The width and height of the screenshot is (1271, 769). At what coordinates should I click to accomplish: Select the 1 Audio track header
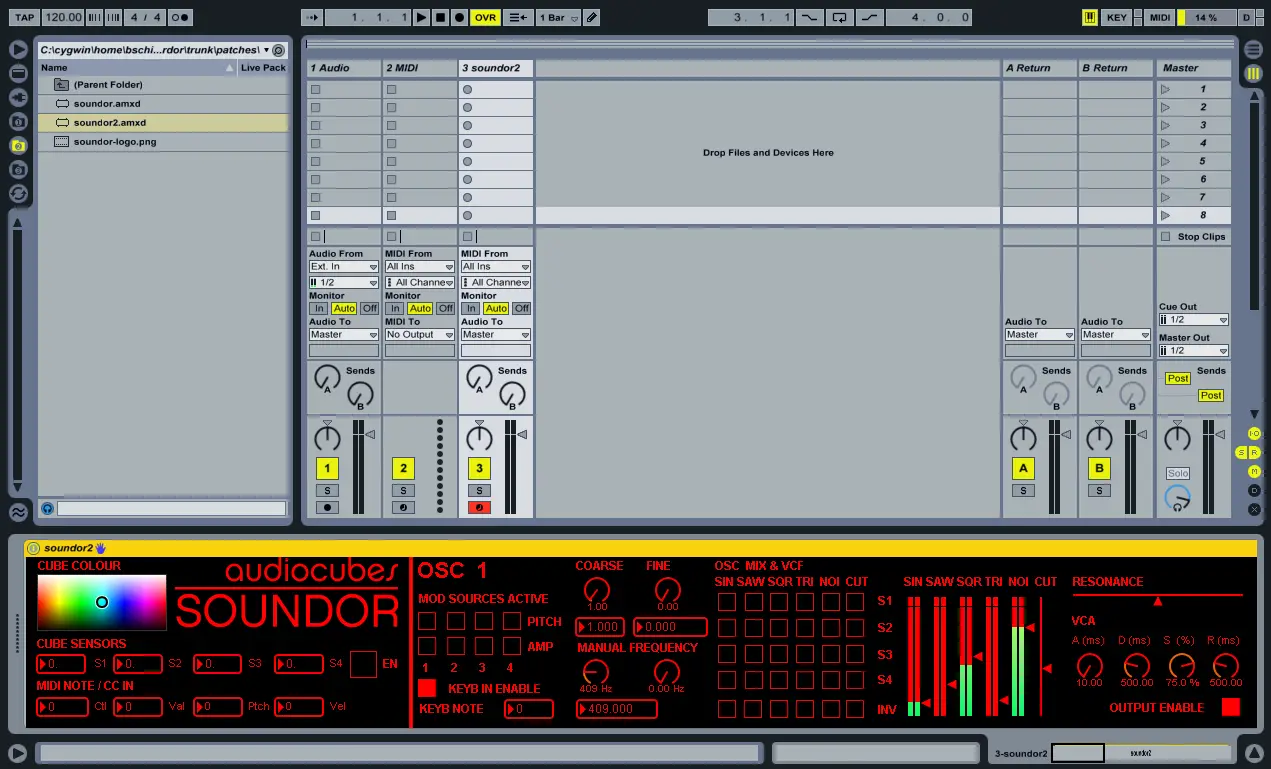pyautogui.click(x=344, y=68)
